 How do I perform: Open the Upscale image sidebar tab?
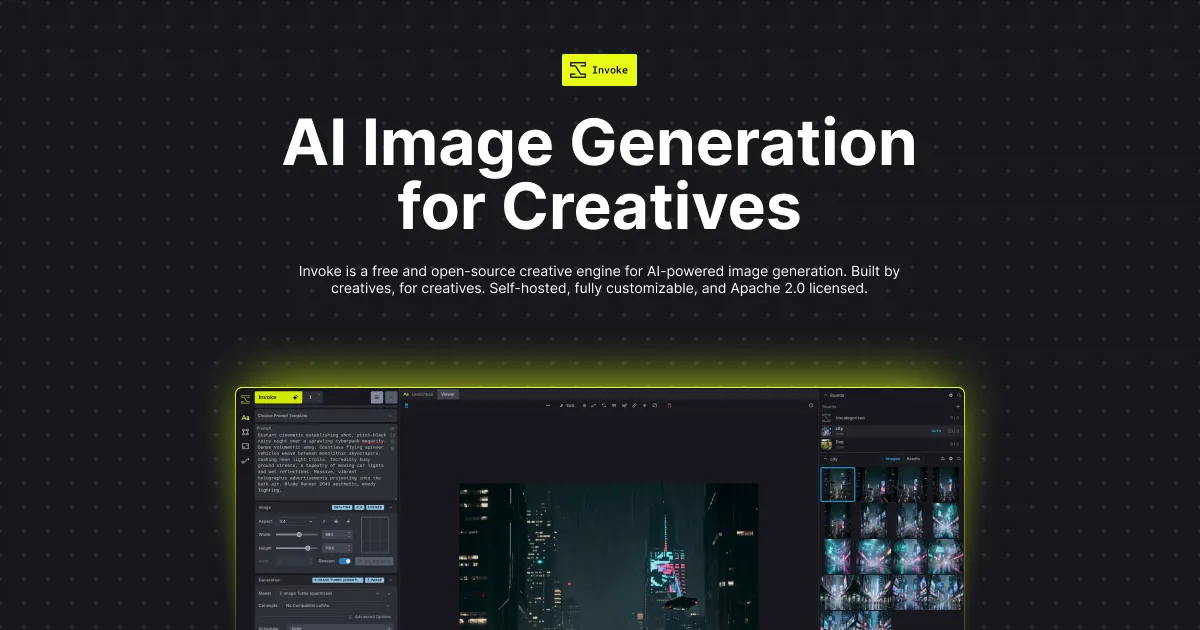coord(245,446)
